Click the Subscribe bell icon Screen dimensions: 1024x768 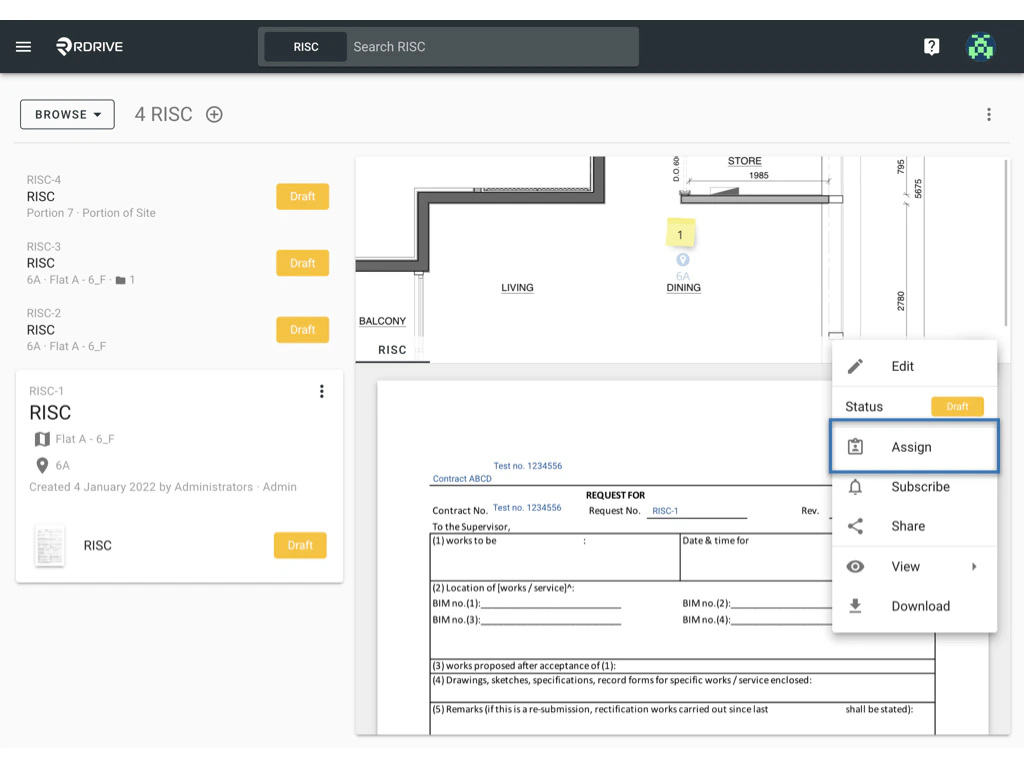click(x=856, y=486)
